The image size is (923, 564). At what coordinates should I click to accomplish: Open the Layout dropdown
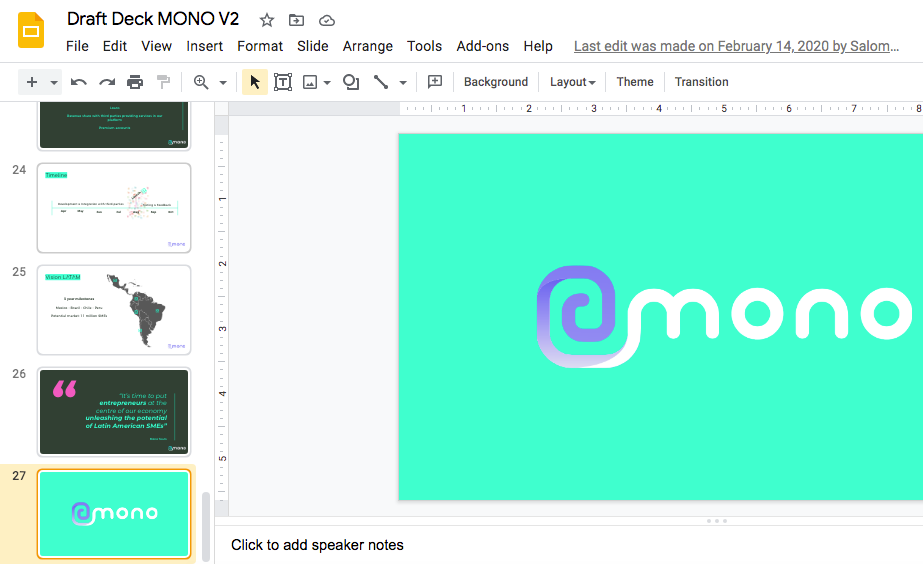(572, 82)
